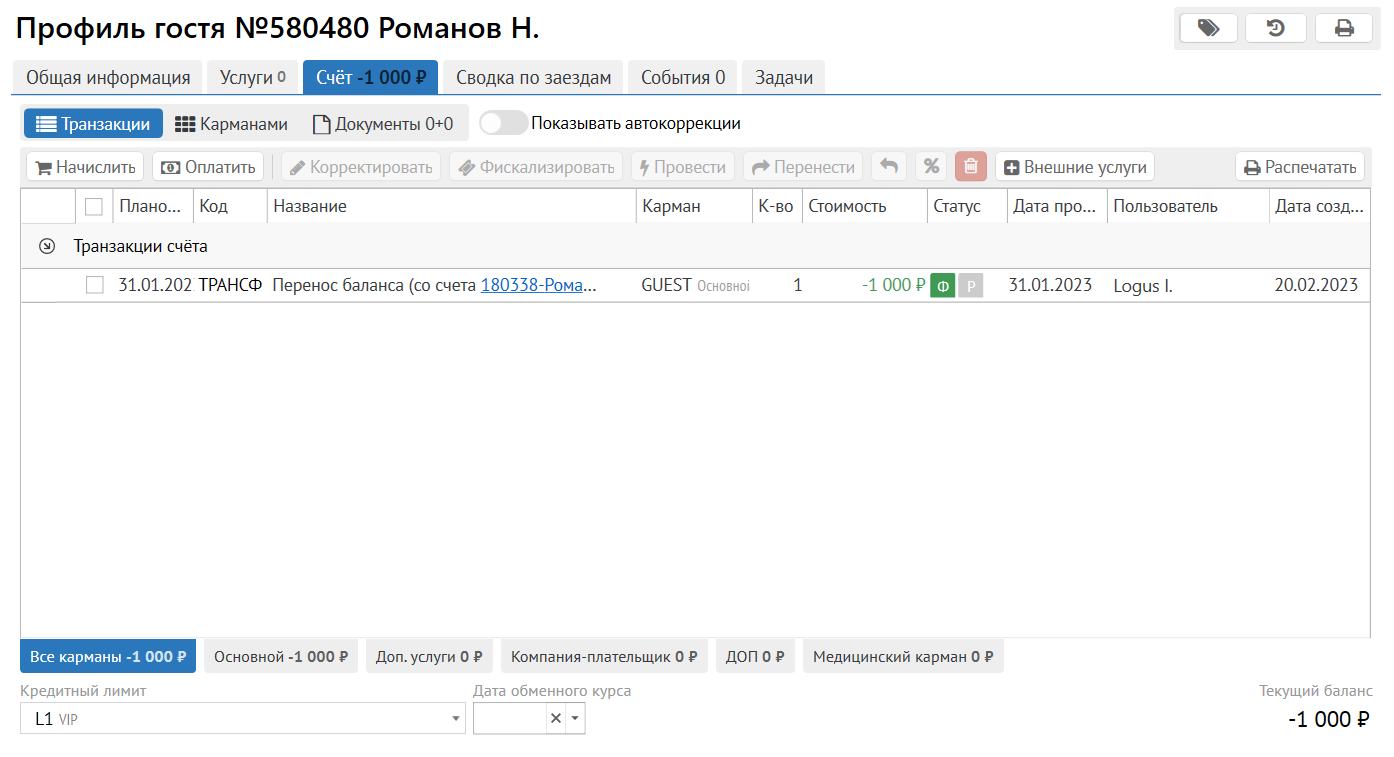
Task: Click the gray Р status badge
Action: click(x=970, y=286)
